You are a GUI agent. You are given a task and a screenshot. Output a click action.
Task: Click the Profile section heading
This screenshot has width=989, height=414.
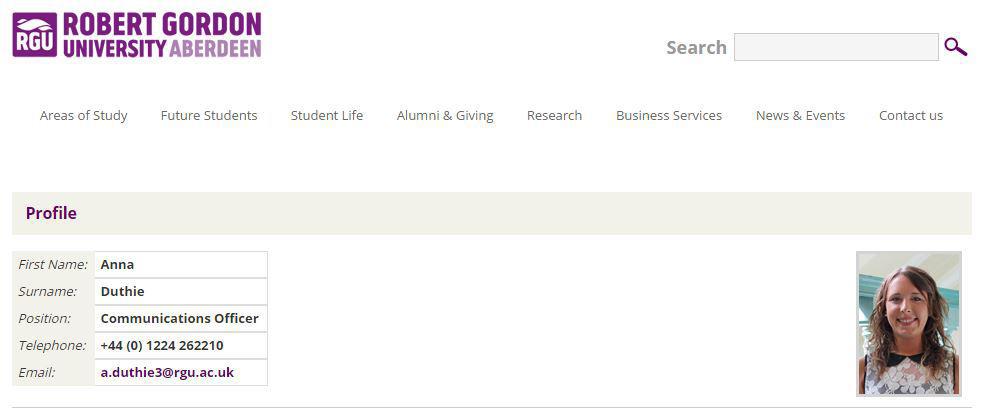pos(51,213)
